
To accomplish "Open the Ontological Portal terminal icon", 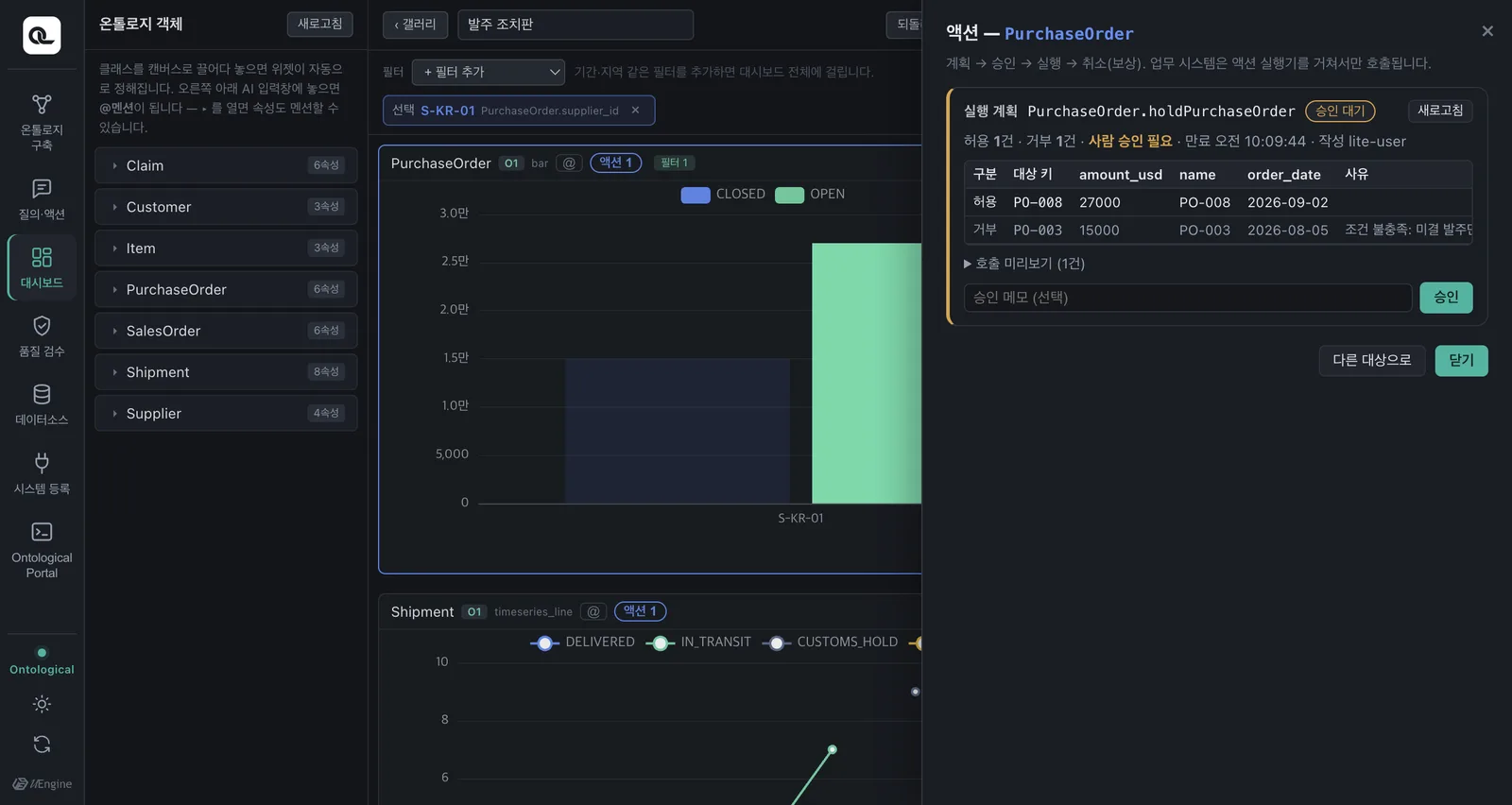I will pyautogui.click(x=42, y=550).
